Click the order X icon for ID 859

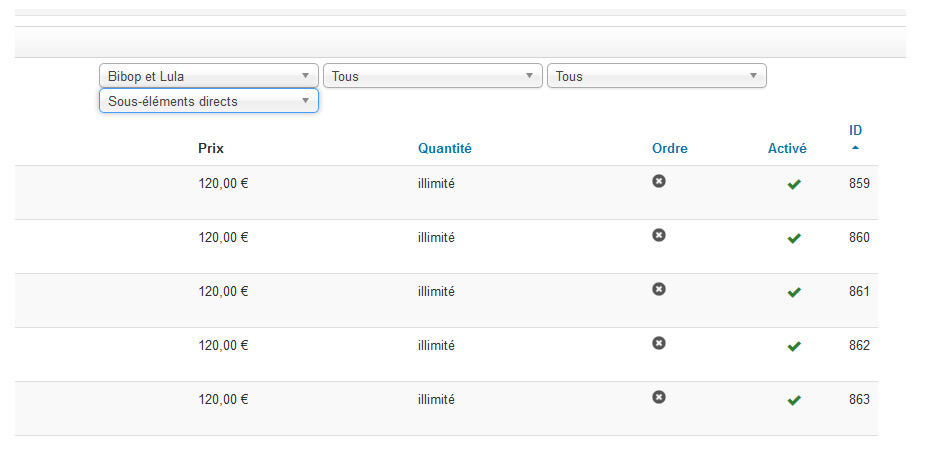pyautogui.click(x=659, y=181)
